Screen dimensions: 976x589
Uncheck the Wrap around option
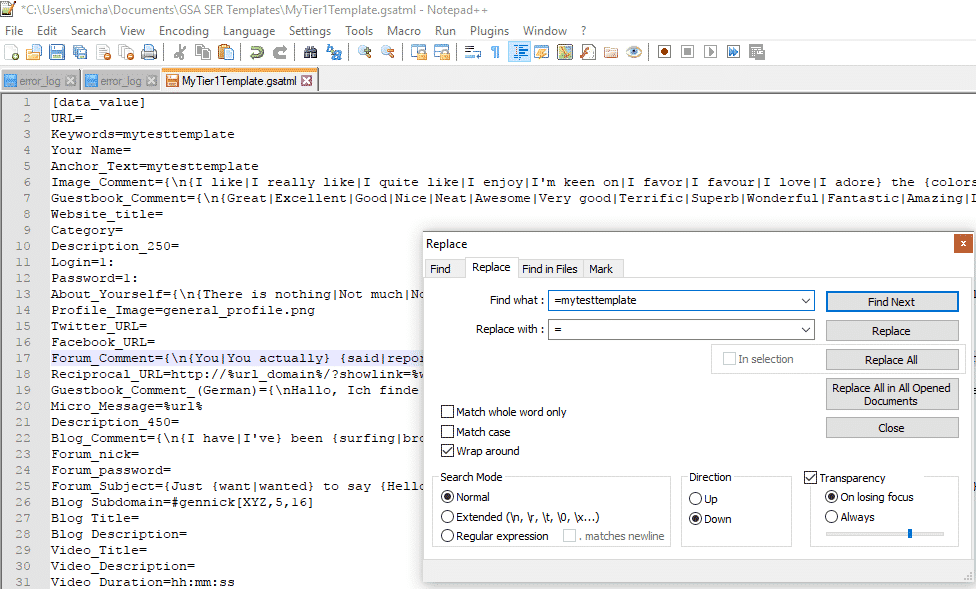447,451
